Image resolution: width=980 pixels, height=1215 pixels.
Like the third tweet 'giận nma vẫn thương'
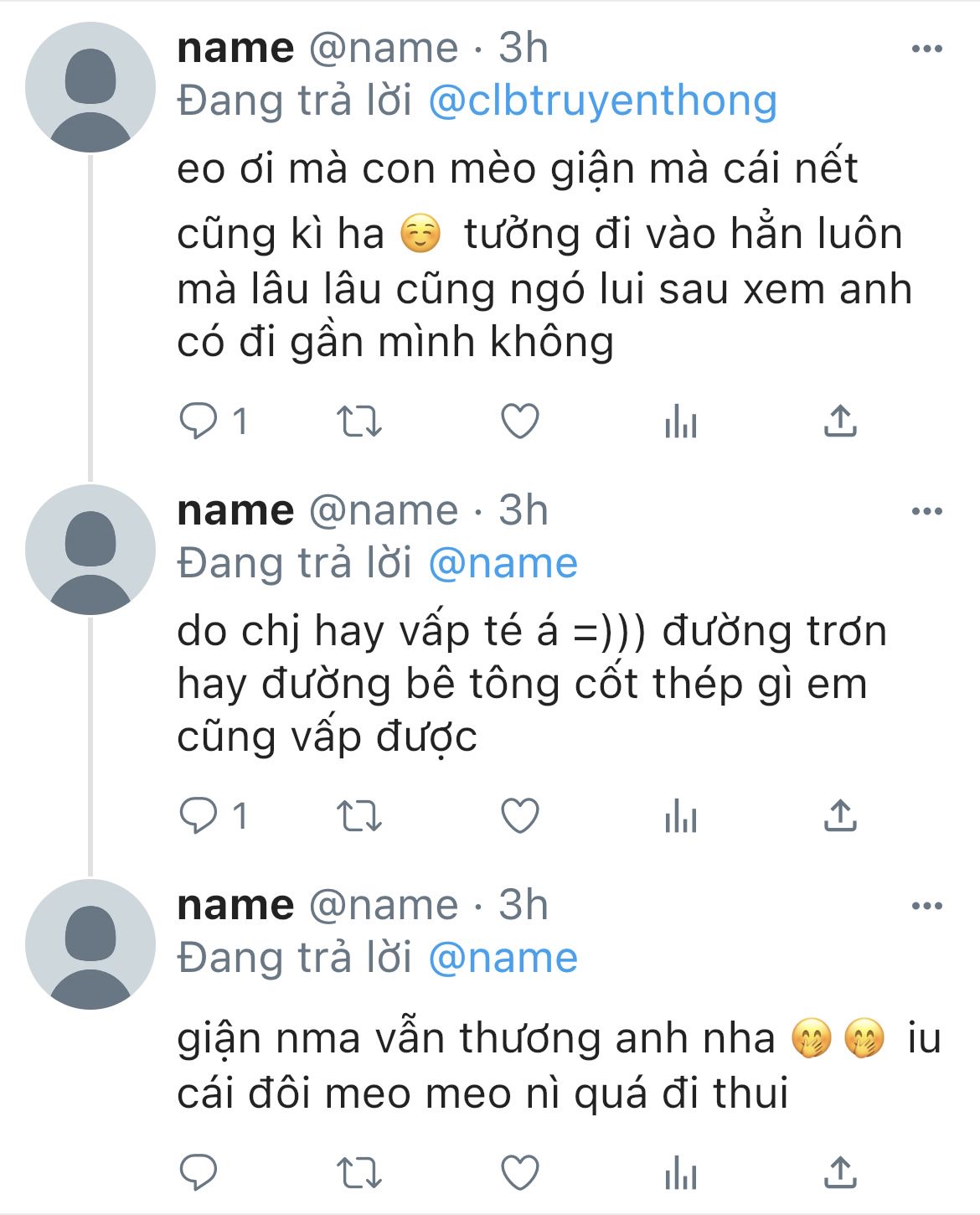pos(519,1173)
